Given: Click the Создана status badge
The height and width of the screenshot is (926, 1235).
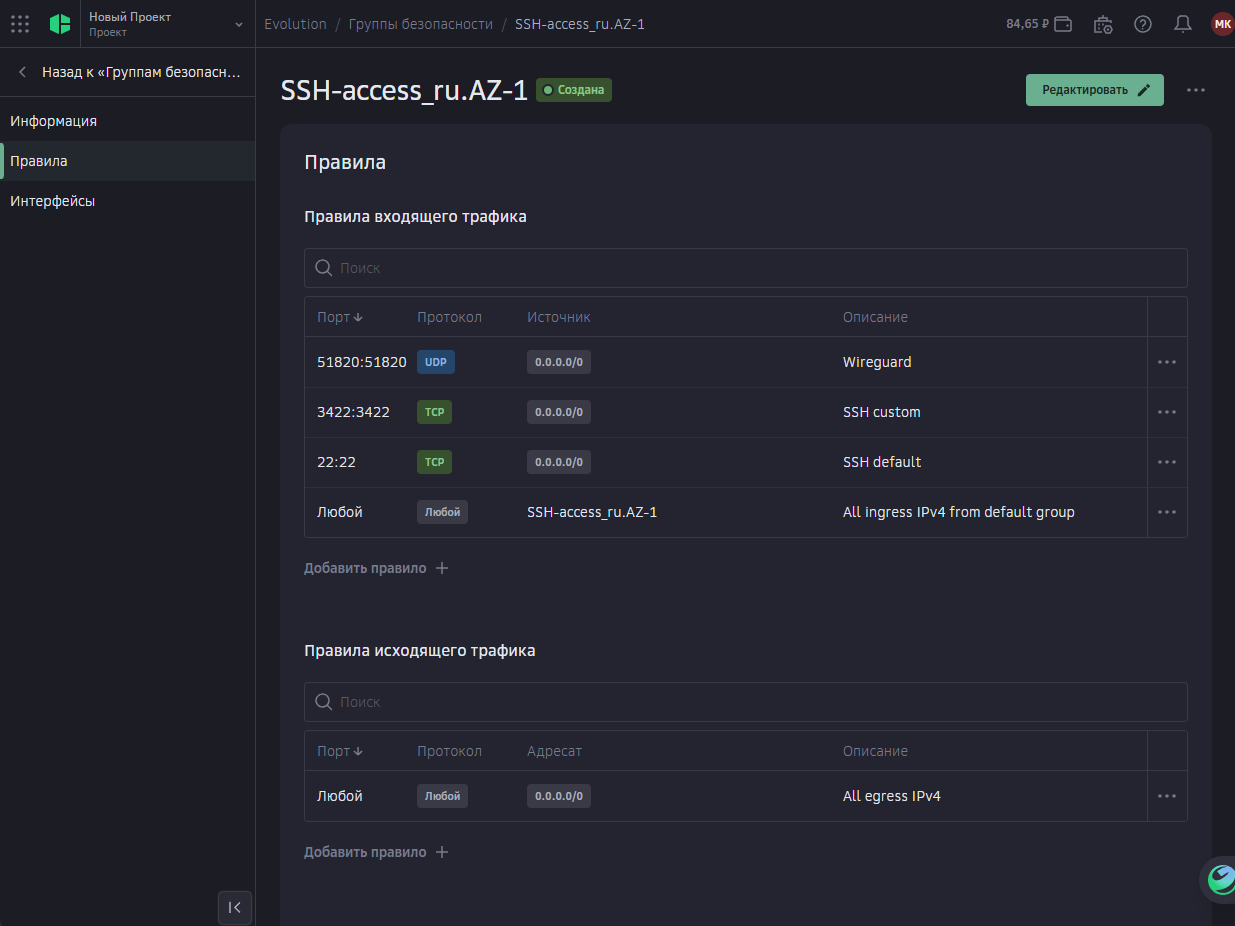Looking at the screenshot, I should [574, 90].
